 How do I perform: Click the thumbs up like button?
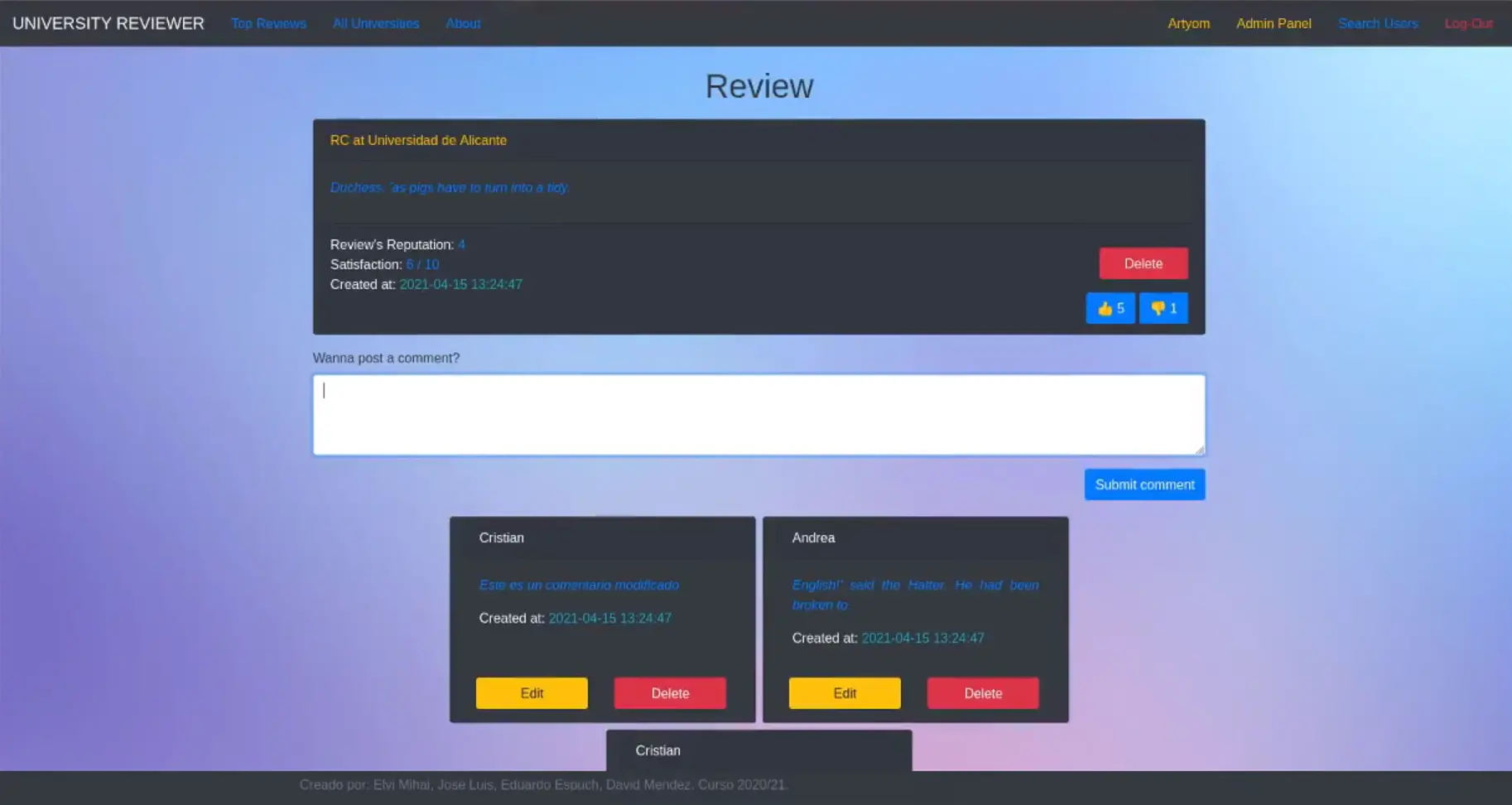[x=1110, y=308]
